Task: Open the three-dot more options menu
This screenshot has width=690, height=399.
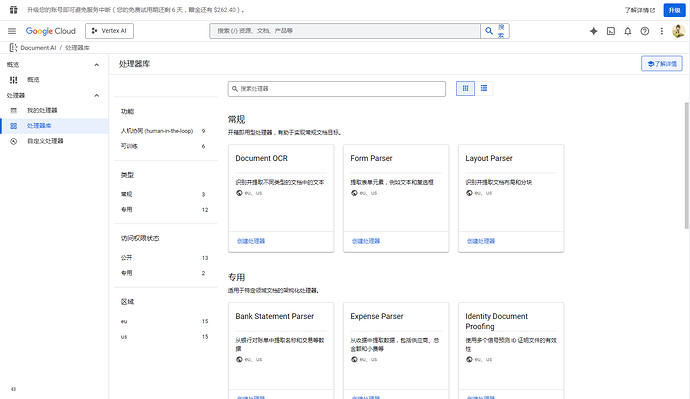Action: point(661,31)
